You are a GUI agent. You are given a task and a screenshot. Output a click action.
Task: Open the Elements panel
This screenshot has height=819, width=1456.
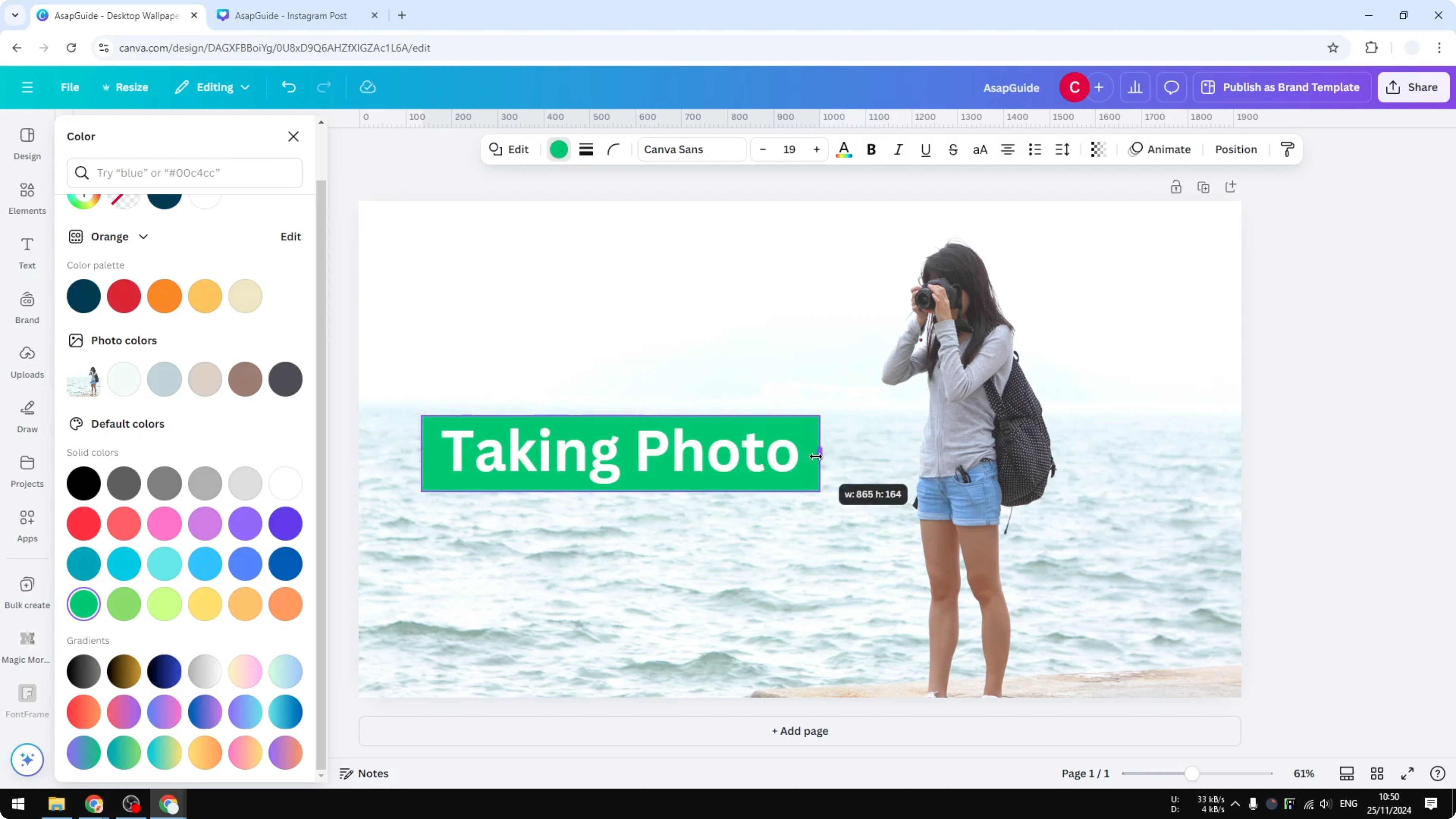pyautogui.click(x=27, y=198)
